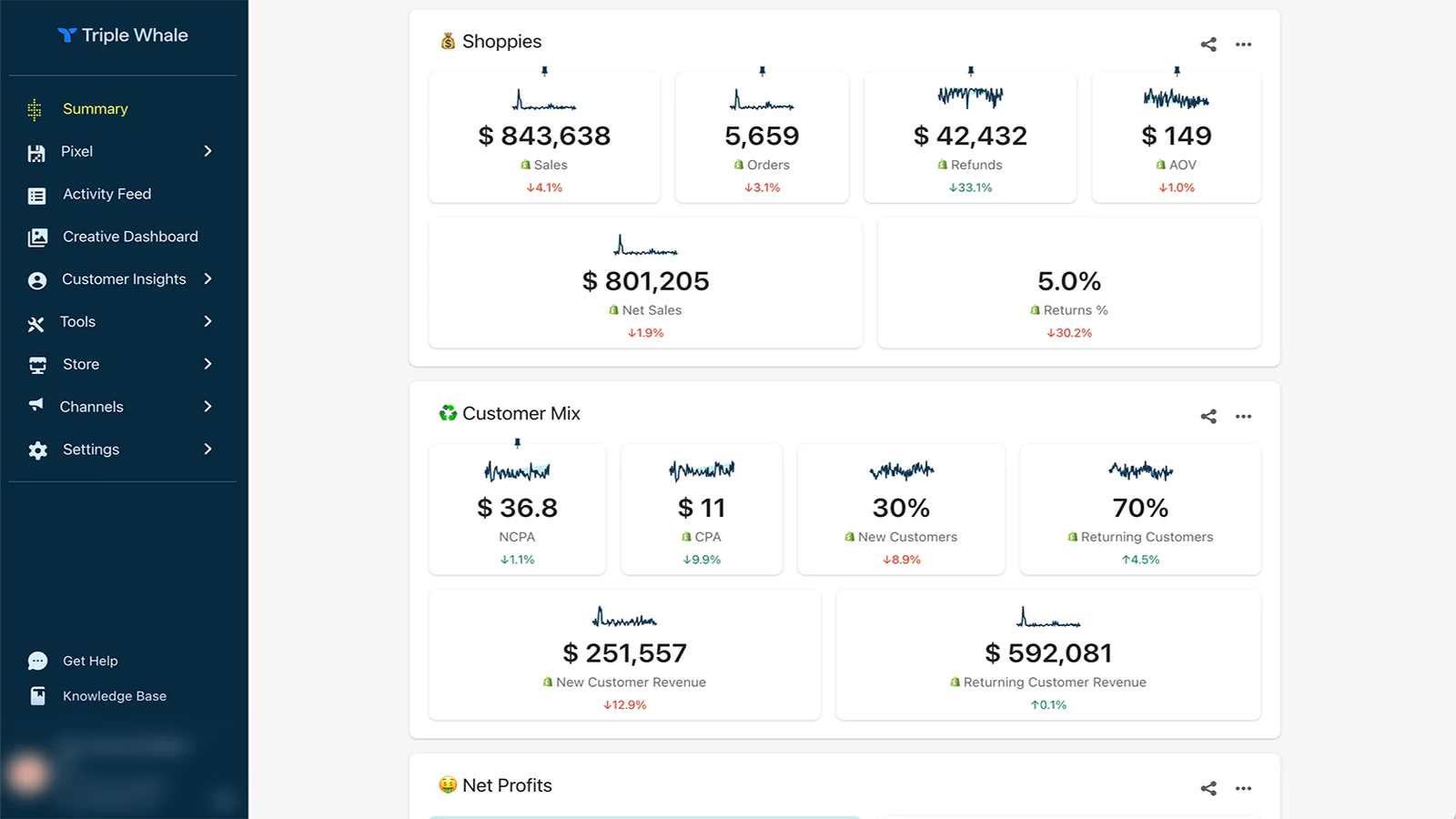Expand the Customer Insights submenu arrow
The height and width of the screenshot is (819, 1456).
207,279
